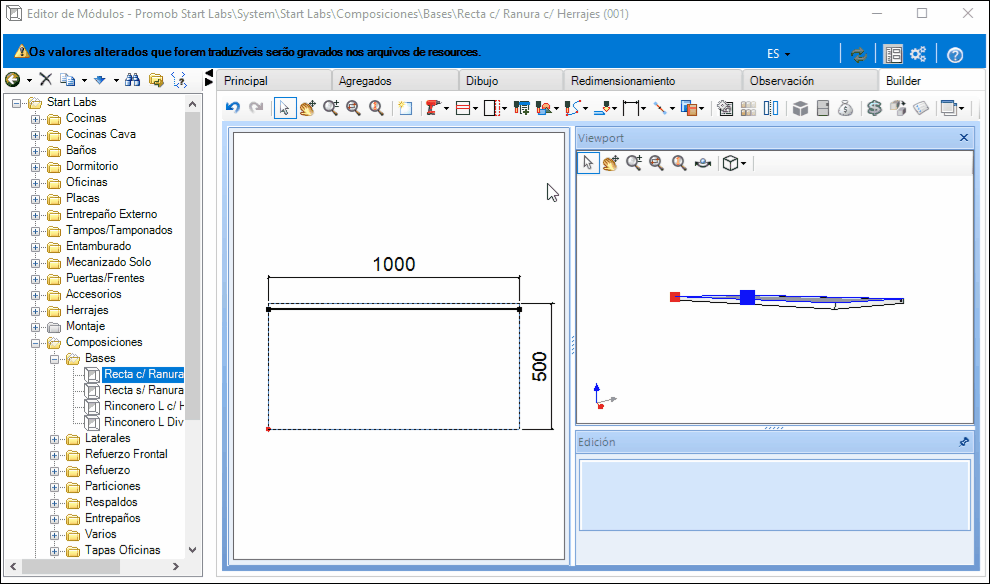The image size is (990, 584).
Task: Open the Viewport cube view dropdown
Action: (x=744, y=164)
